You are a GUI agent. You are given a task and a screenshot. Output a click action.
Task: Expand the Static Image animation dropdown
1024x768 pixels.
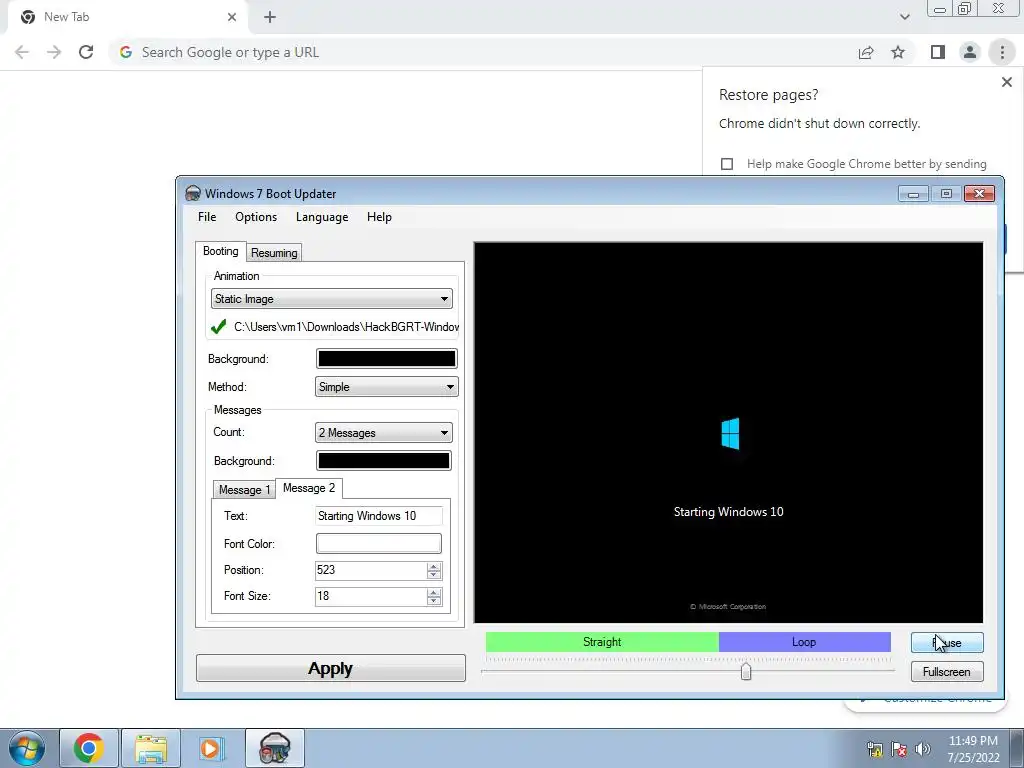click(332, 299)
